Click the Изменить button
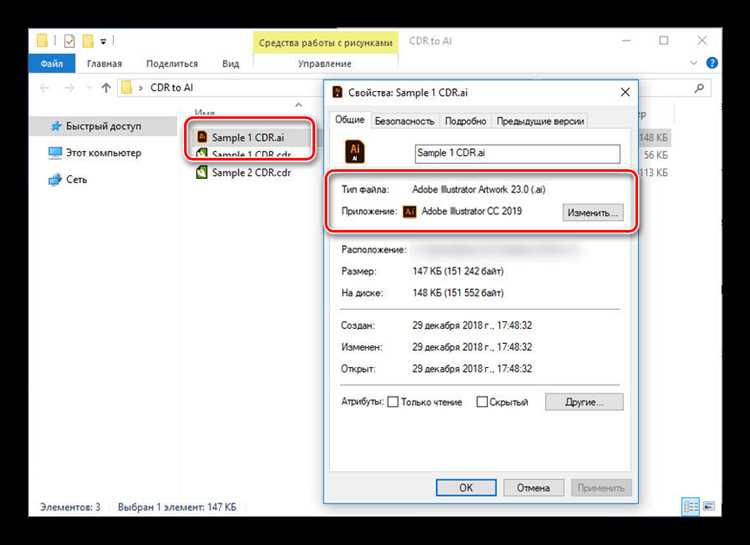Screen dimensions: 750x545 [x=593, y=212]
